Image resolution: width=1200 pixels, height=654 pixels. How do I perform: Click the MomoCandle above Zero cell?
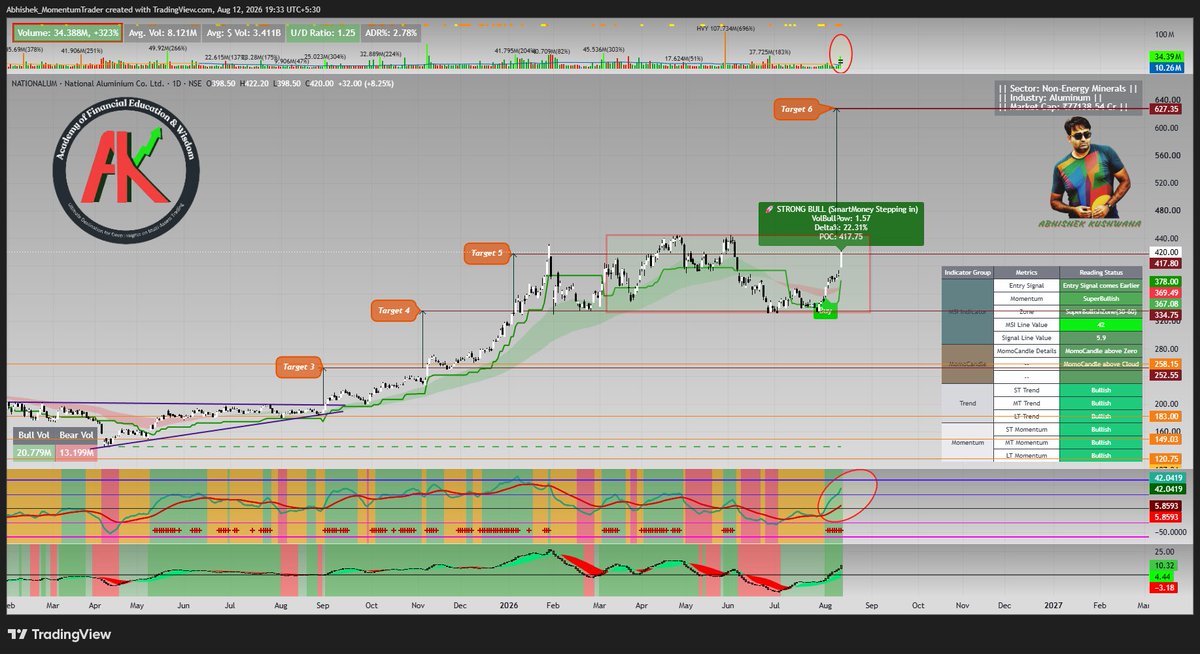tap(1099, 351)
